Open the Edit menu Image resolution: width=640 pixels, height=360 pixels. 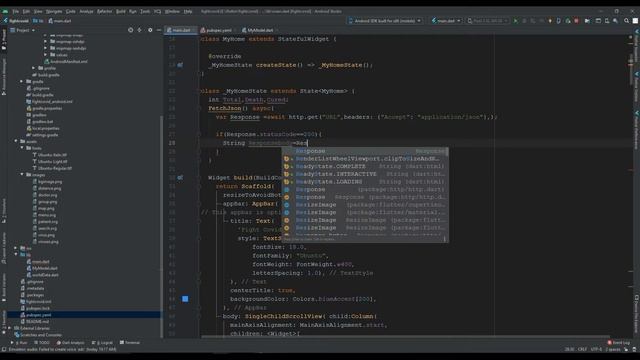coord(26,11)
